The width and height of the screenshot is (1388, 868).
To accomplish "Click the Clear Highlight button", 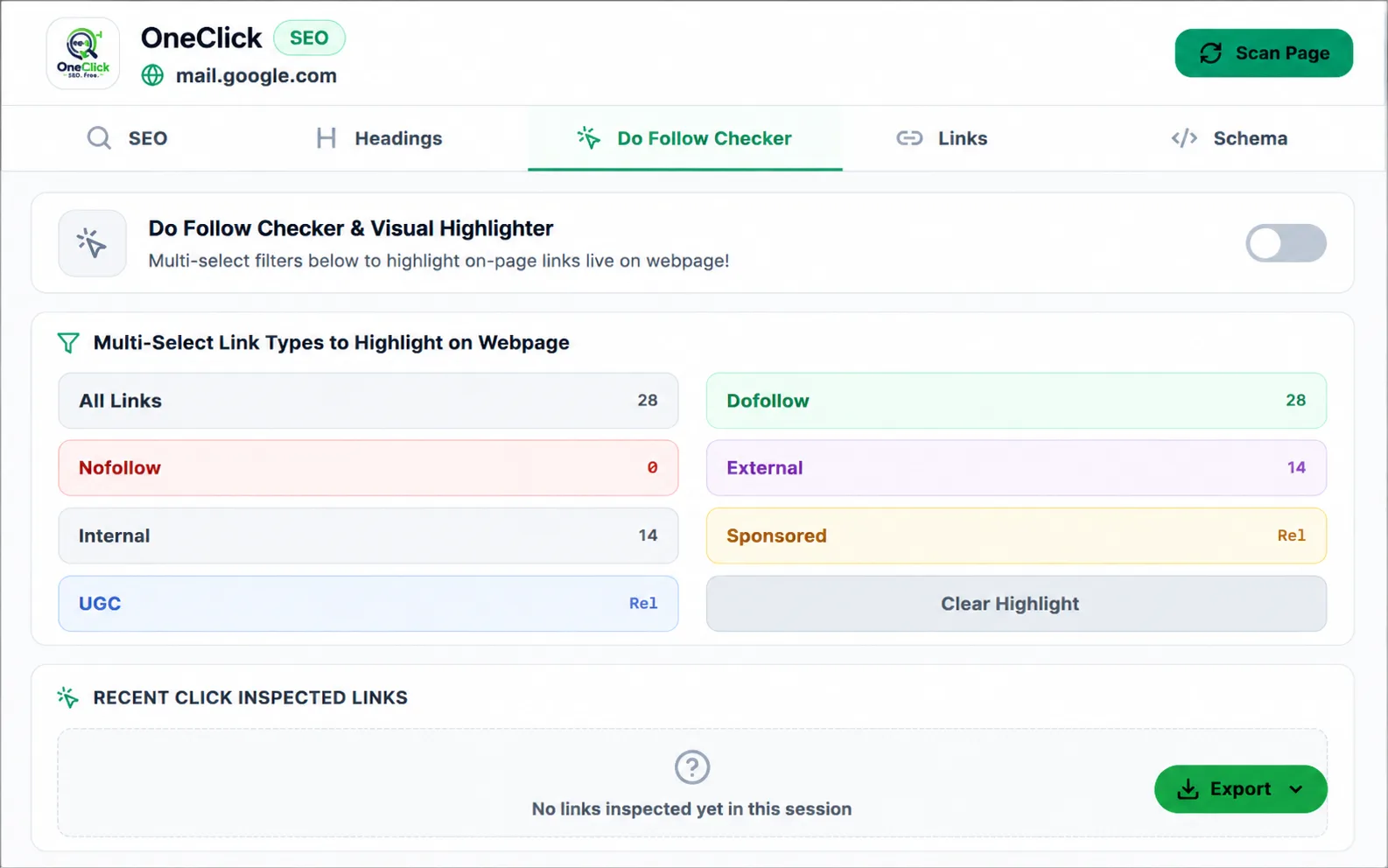I will (x=1016, y=604).
